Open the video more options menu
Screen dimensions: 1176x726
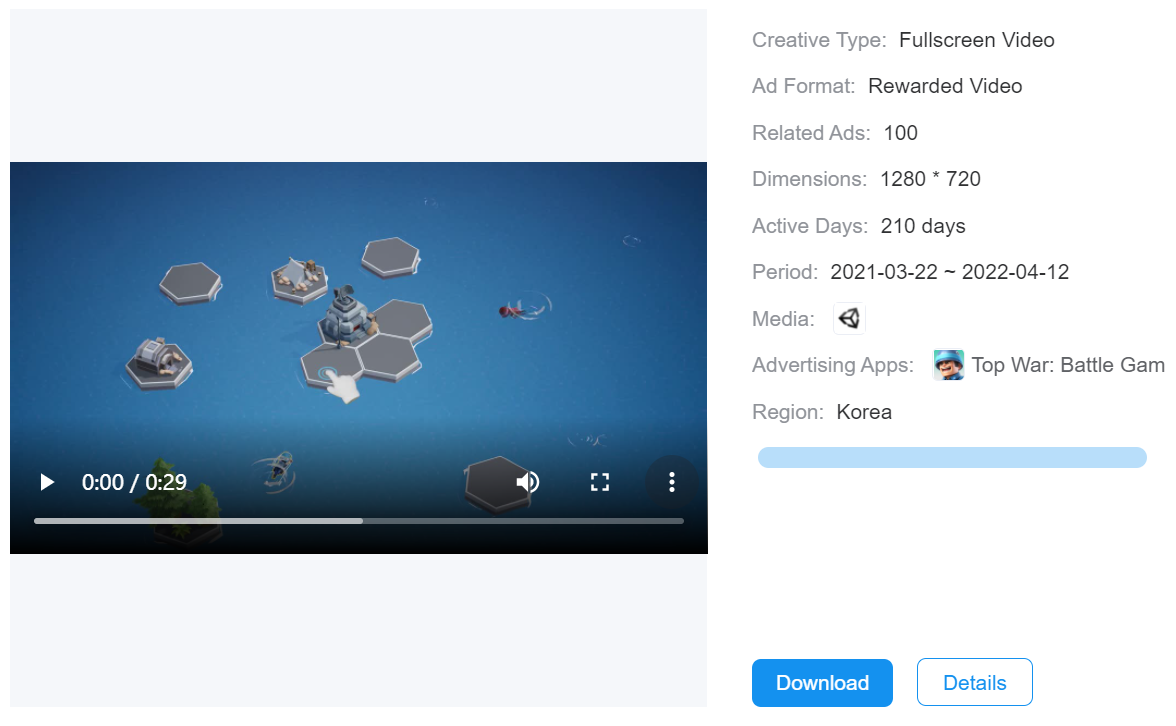coord(672,483)
